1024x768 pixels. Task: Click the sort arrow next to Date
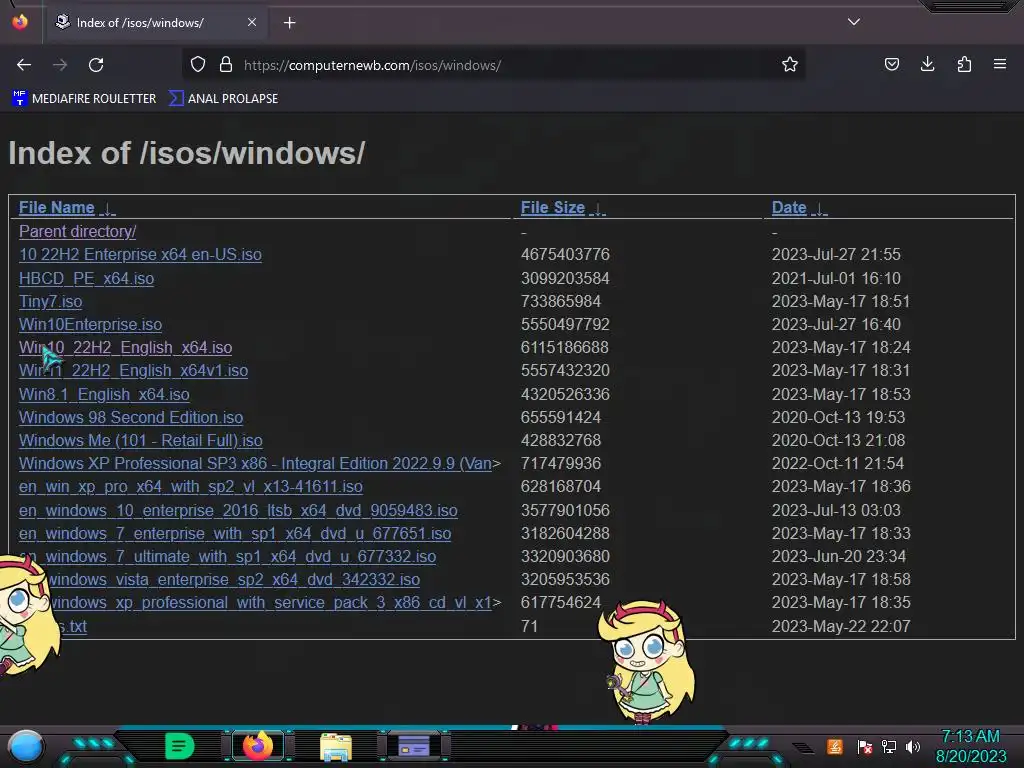point(819,209)
